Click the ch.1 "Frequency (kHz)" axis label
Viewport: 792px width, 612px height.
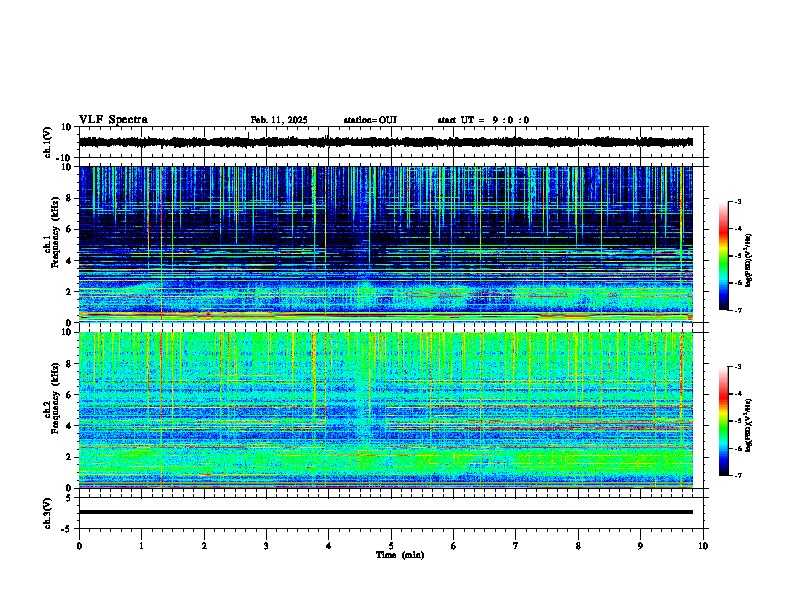coord(55,232)
